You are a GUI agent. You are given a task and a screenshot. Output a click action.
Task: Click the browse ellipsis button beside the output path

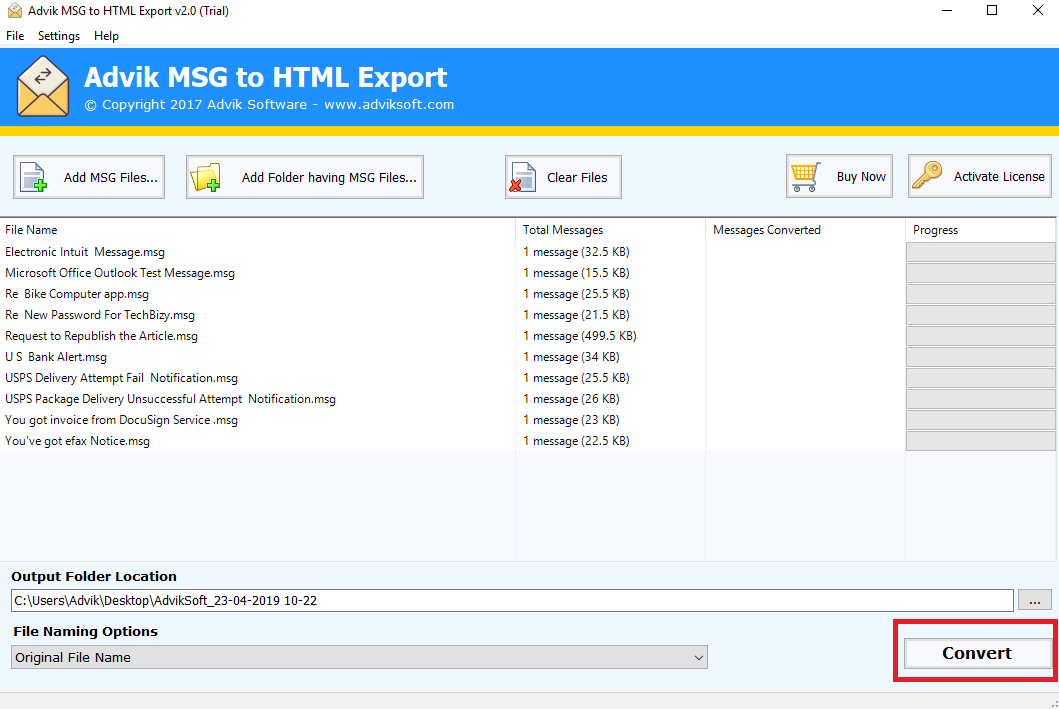coord(1034,600)
